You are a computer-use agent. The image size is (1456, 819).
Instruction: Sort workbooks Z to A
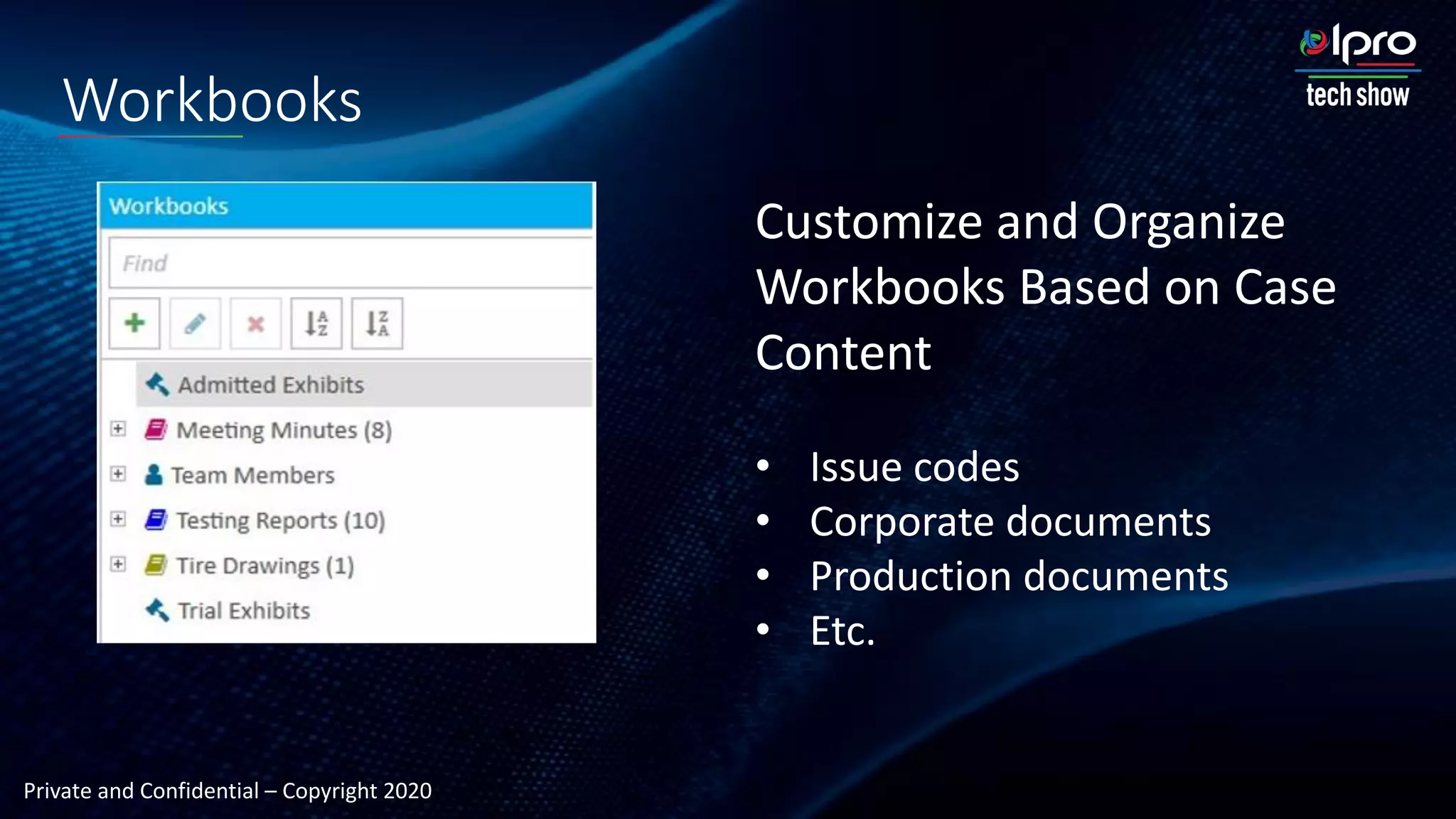pos(377,323)
